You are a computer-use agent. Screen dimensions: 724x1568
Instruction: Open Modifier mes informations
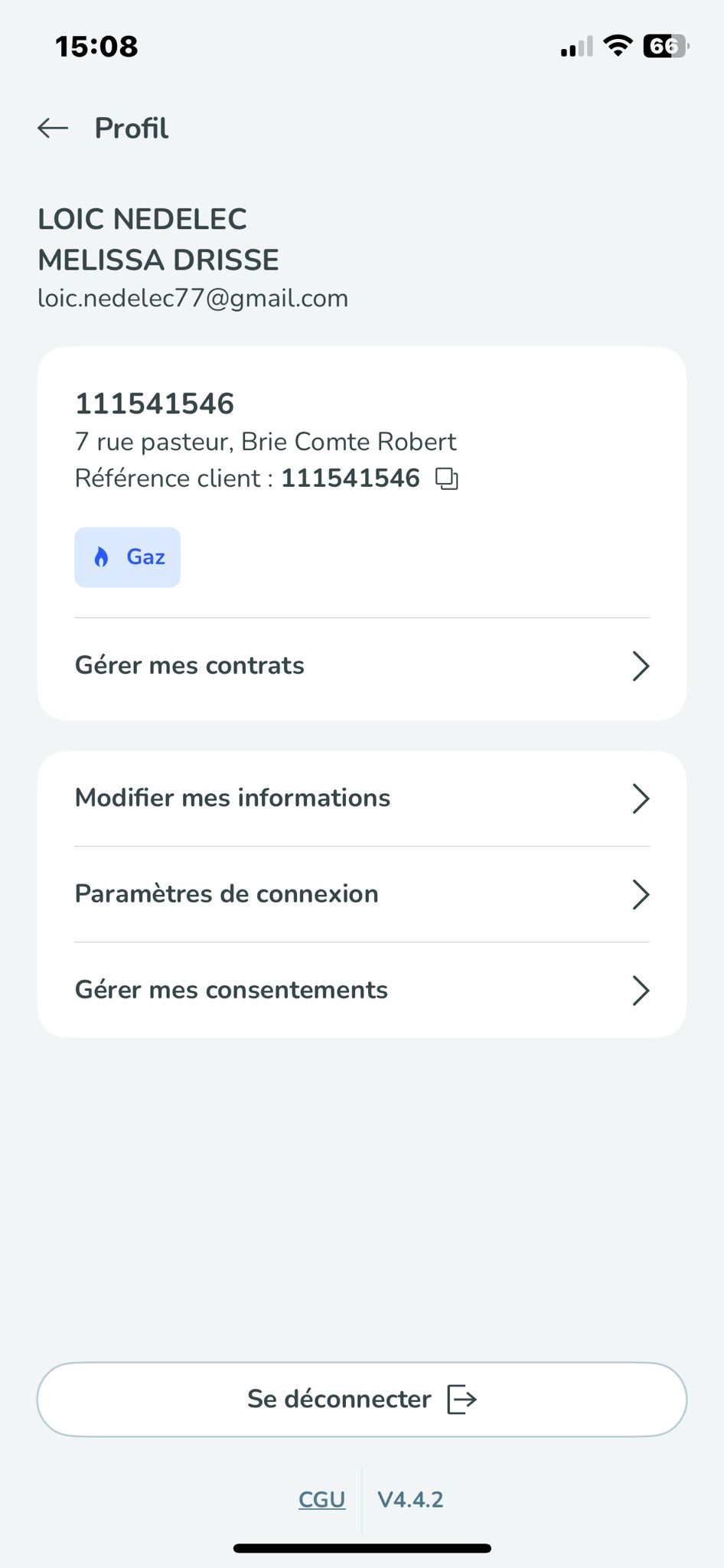[x=233, y=798]
